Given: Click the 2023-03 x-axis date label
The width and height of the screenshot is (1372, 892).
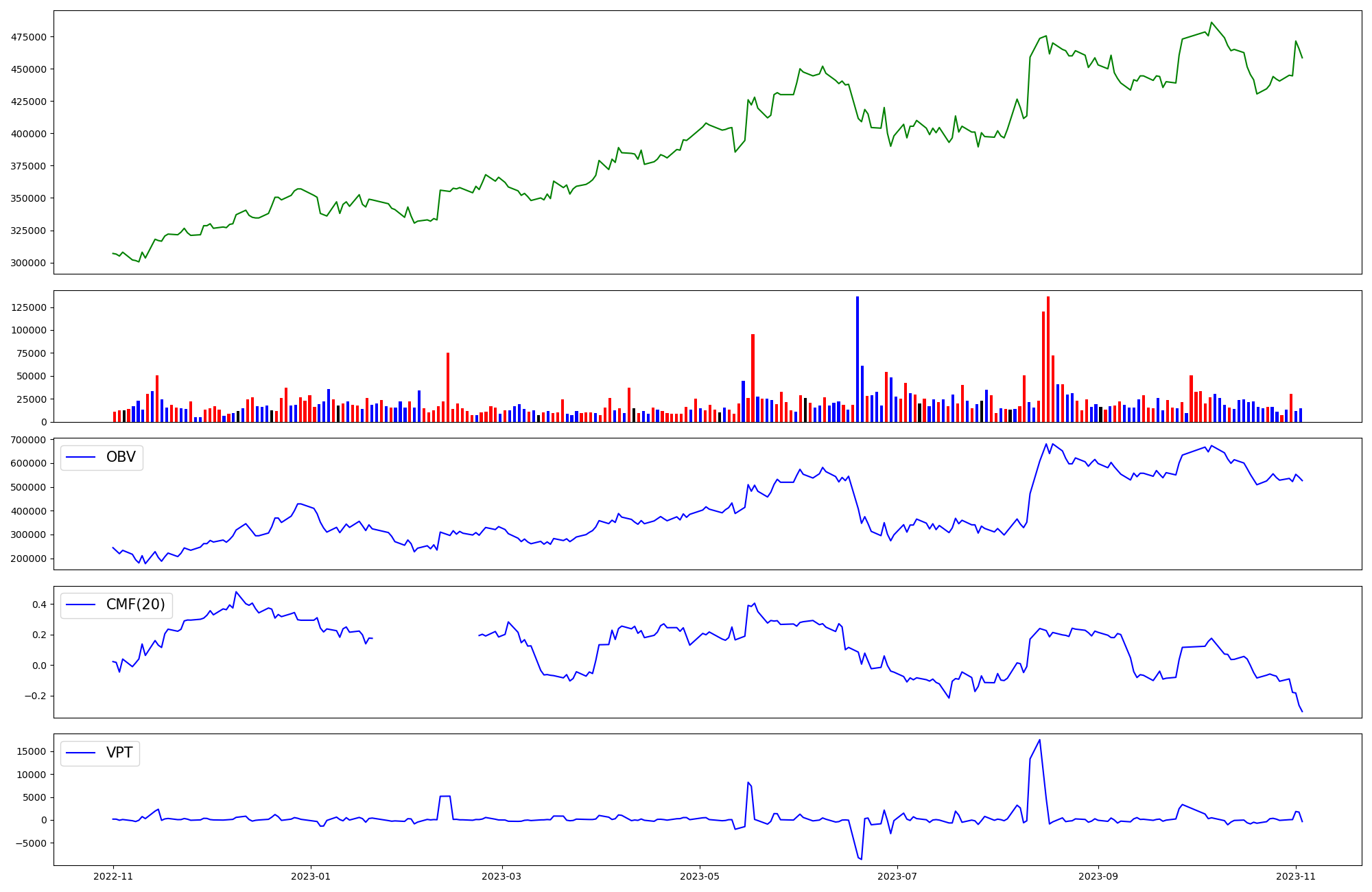Looking at the screenshot, I should point(502,876).
